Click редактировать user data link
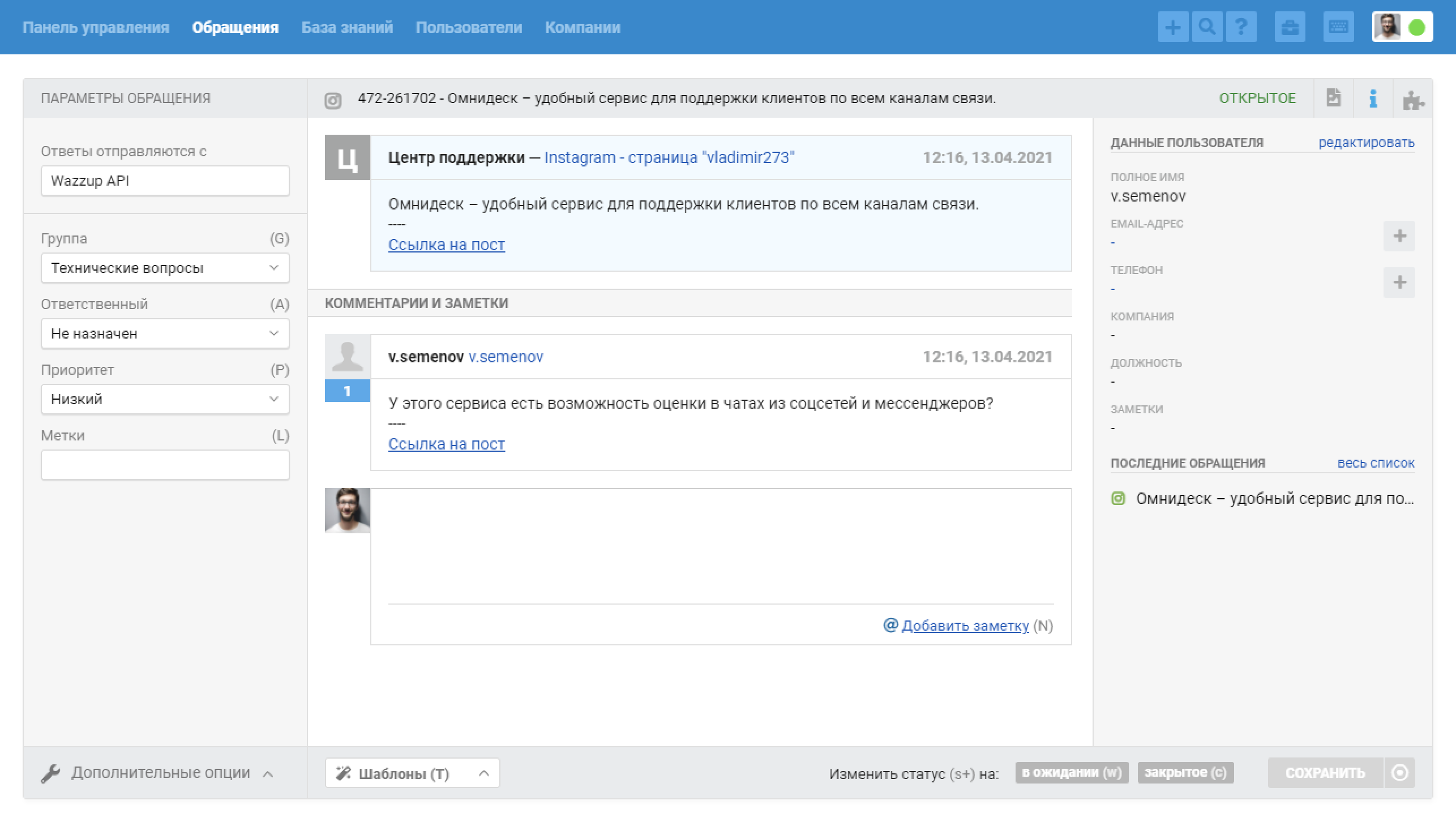The height and width of the screenshot is (822, 1456). 1367,143
